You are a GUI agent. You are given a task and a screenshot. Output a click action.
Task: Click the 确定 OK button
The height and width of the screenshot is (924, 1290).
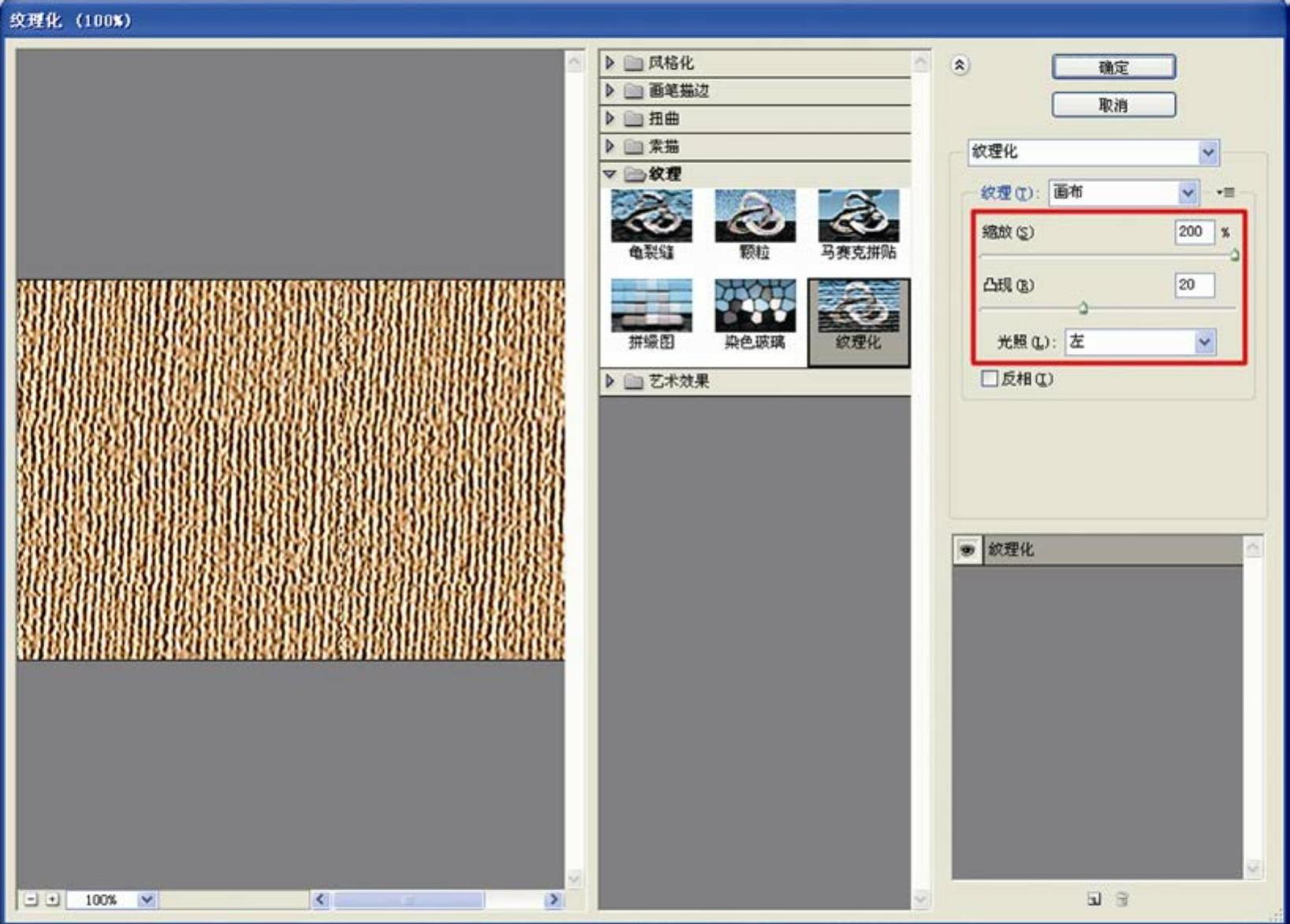pyautogui.click(x=1113, y=67)
